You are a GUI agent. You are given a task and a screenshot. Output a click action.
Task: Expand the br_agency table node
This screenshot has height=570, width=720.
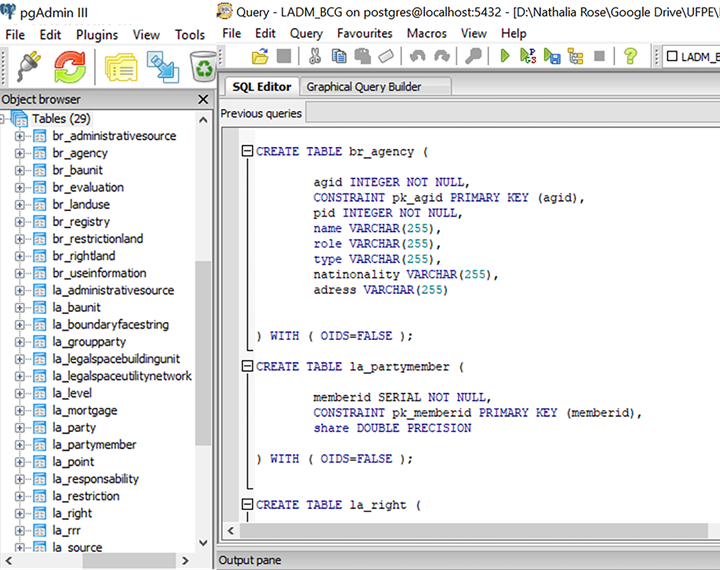point(20,153)
